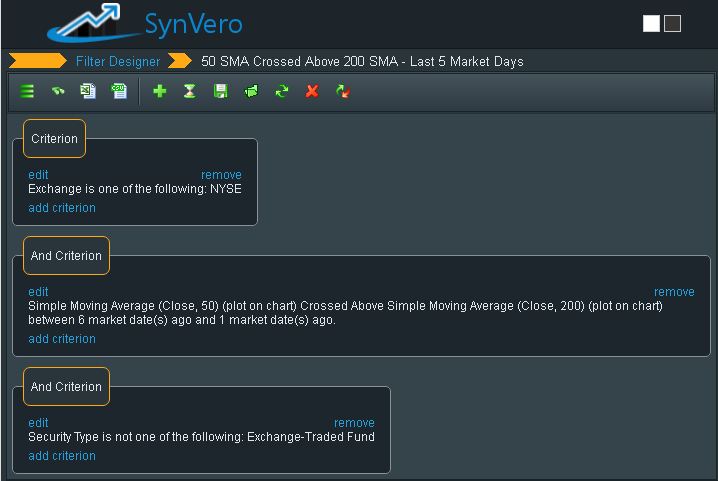This screenshot has height=481, width=718.
Task: Click the green folder open icon
Action: 250,91
